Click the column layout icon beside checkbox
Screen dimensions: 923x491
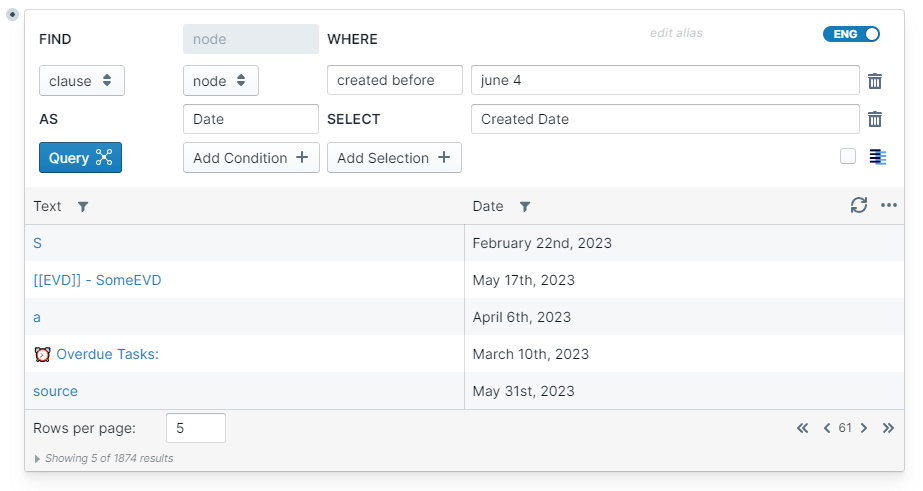pos(878,157)
